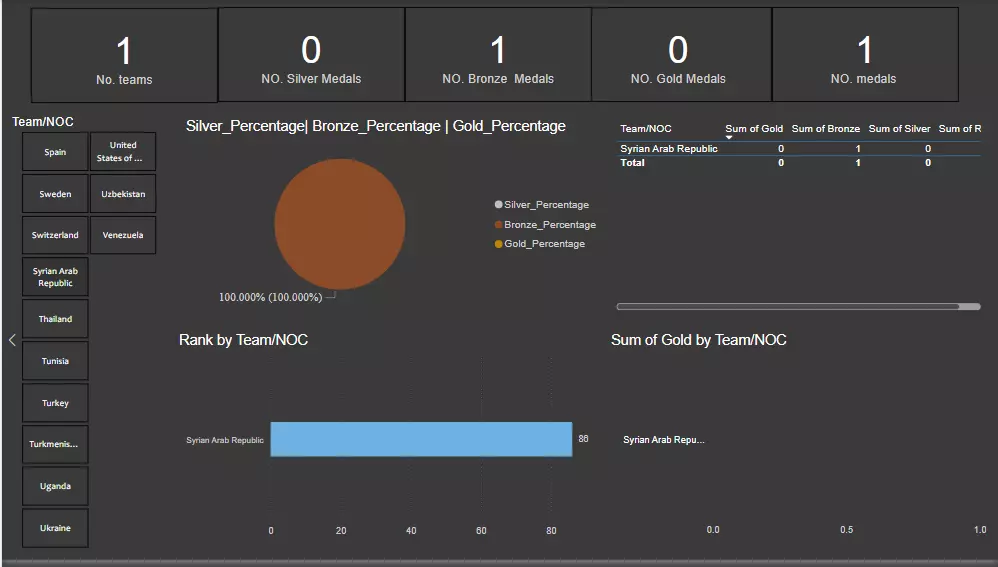Select Syrian Arab Republic table row

[x=799, y=148]
